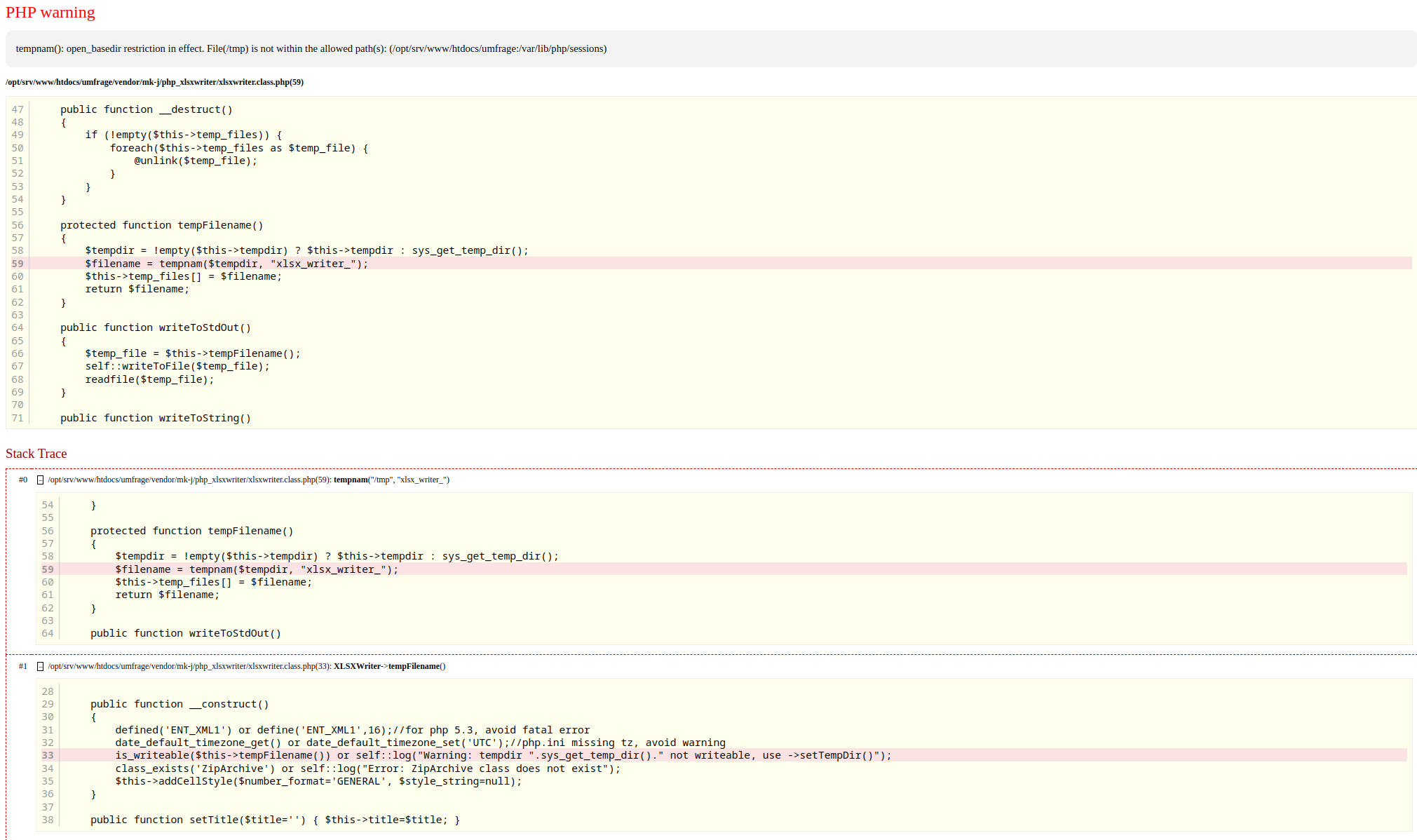The image size is (1417, 840).
Task: Click highlighted line 59 in top code block
Action: (x=226, y=264)
